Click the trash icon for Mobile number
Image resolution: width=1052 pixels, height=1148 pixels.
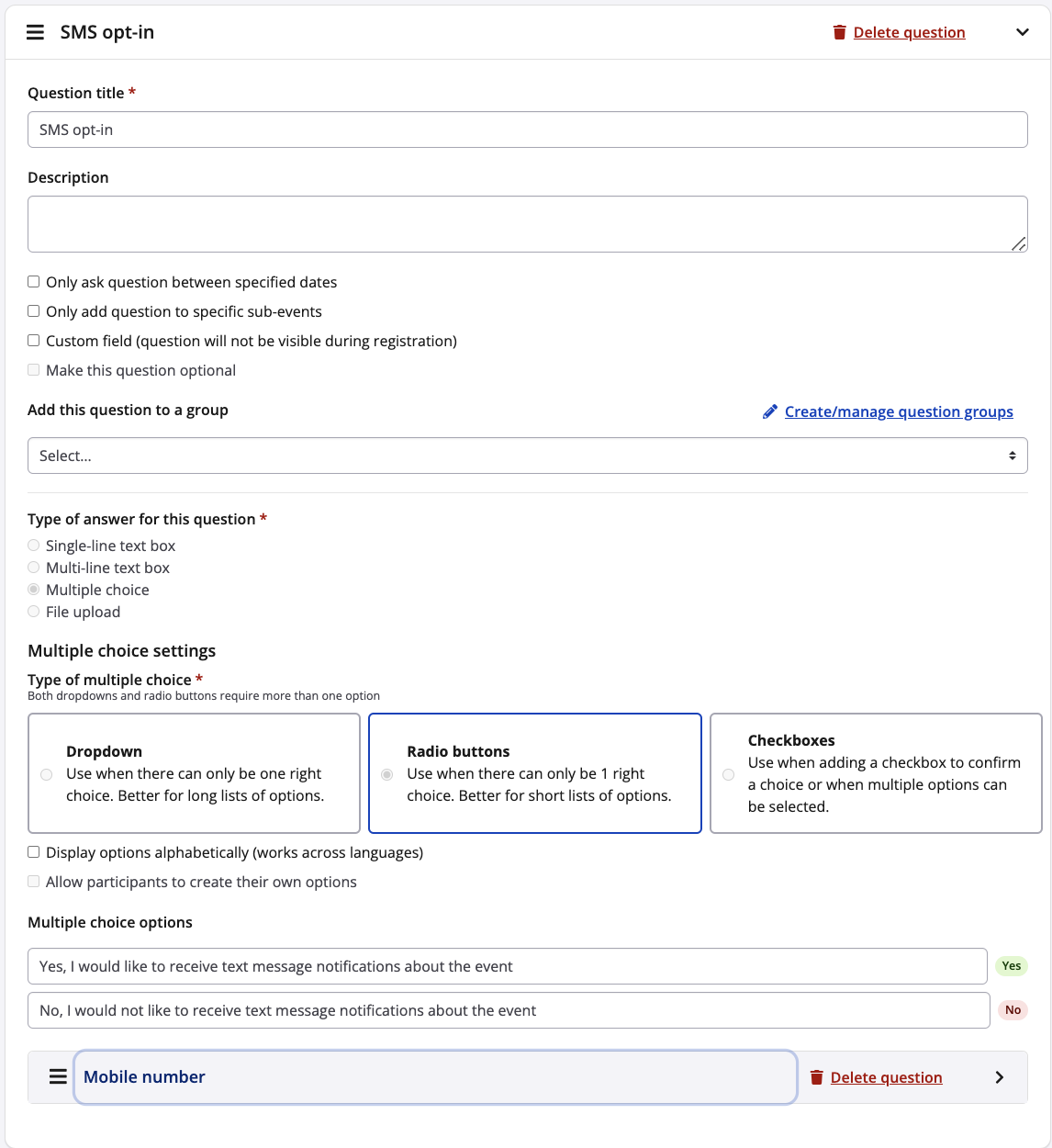(x=816, y=1077)
